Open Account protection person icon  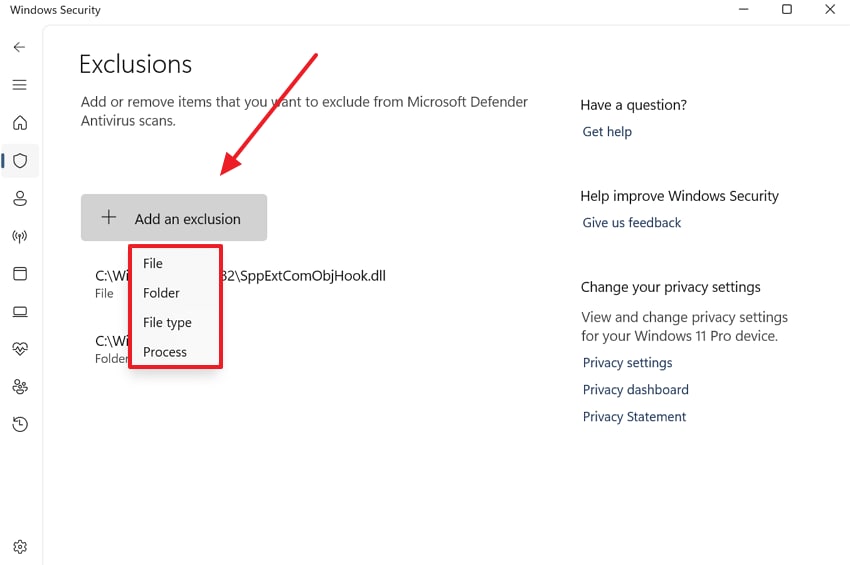click(20, 198)
